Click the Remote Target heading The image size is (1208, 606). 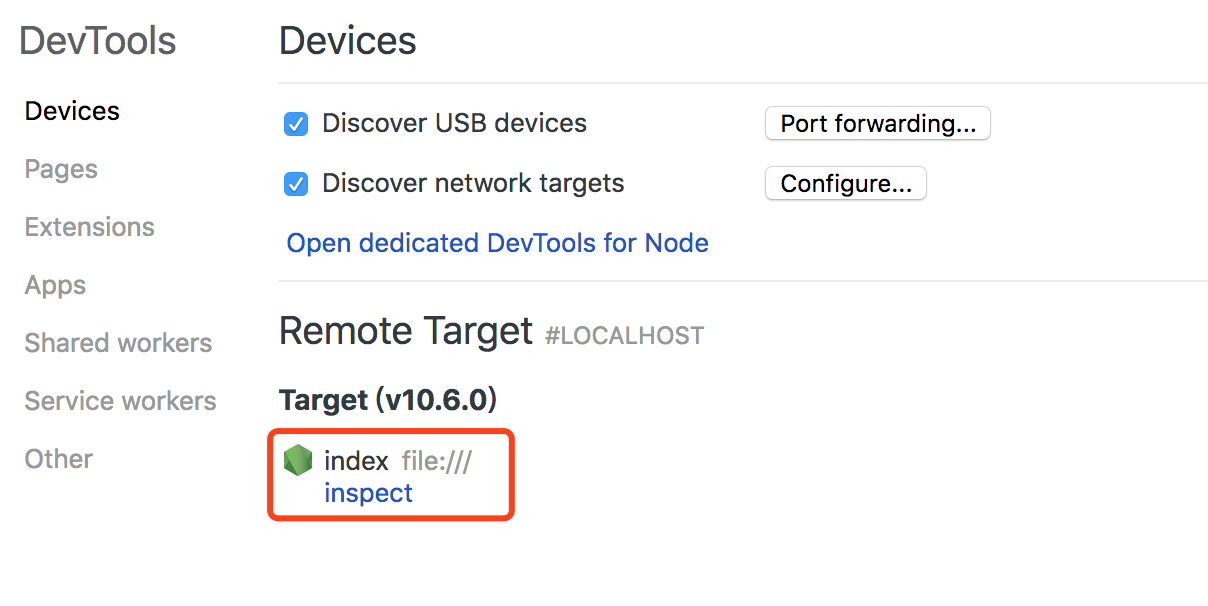click(405, 331)
